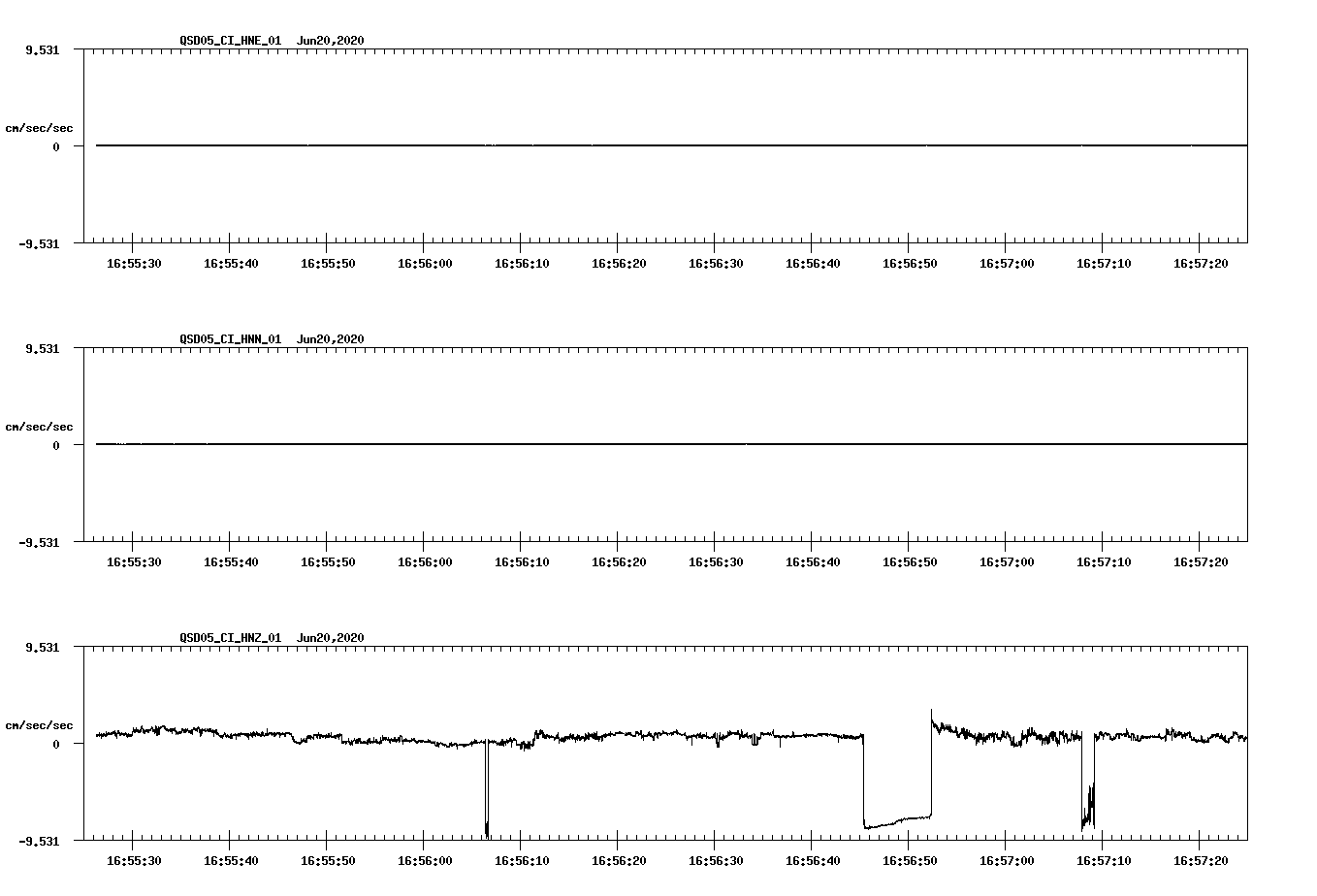Viewport: 1317px width, 896px height.
Task: Click the QSD05_CI_HNN_01 channel title
Action: (231, 339)
